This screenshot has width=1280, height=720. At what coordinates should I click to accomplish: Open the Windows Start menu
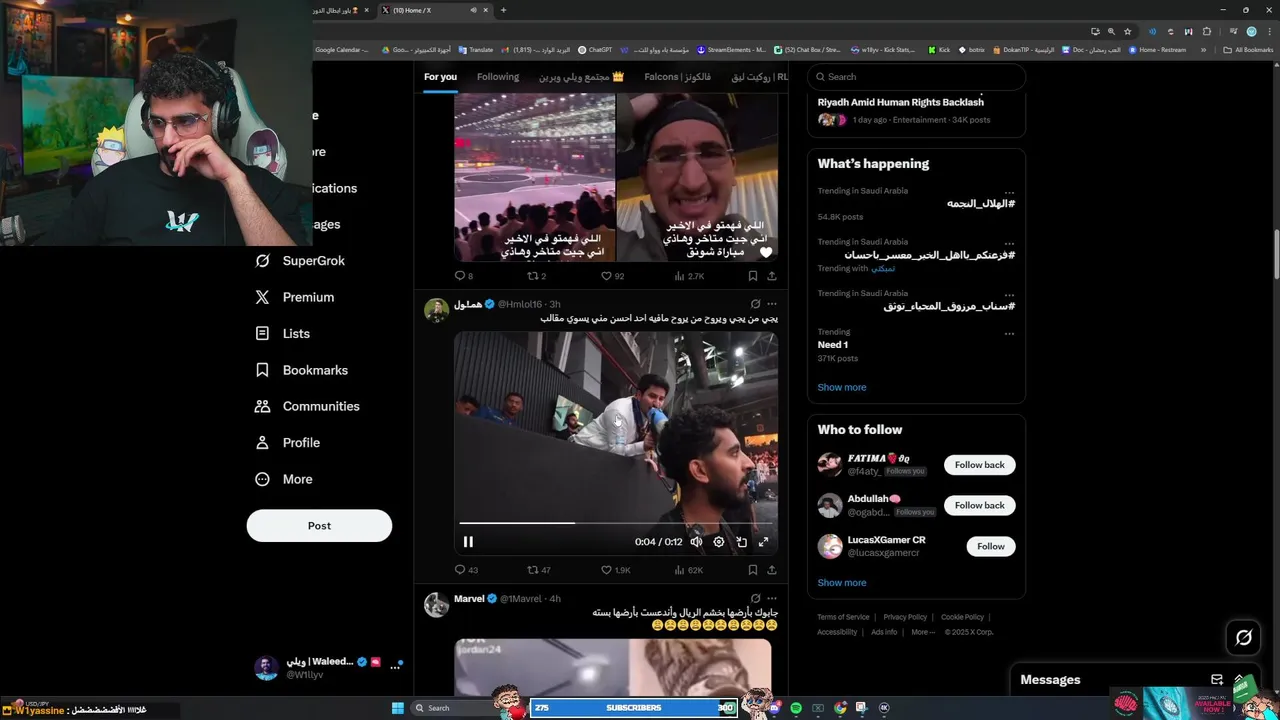398,708
